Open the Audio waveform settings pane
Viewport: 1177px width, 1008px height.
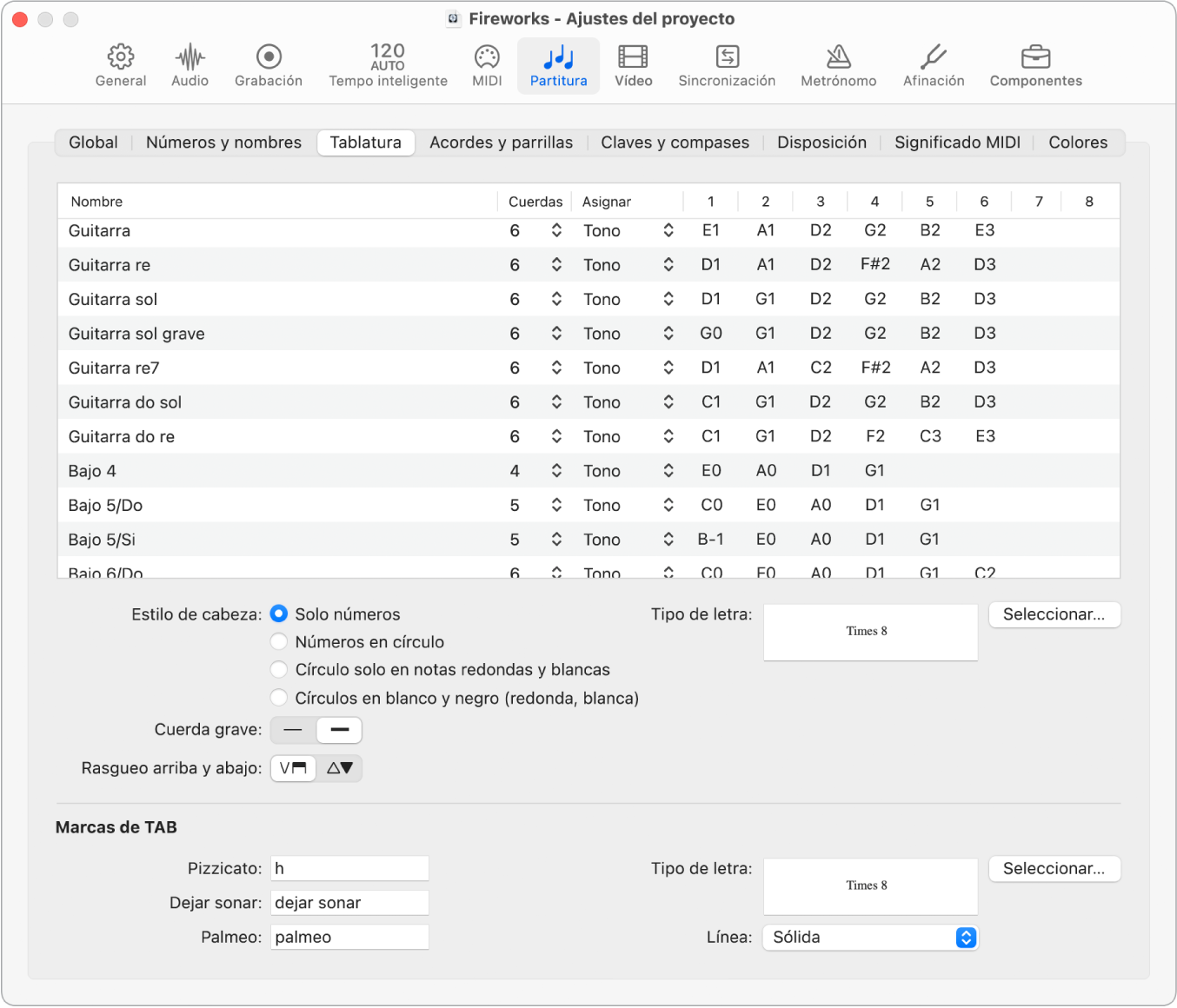pyautogui.click(x=190, y=66)
